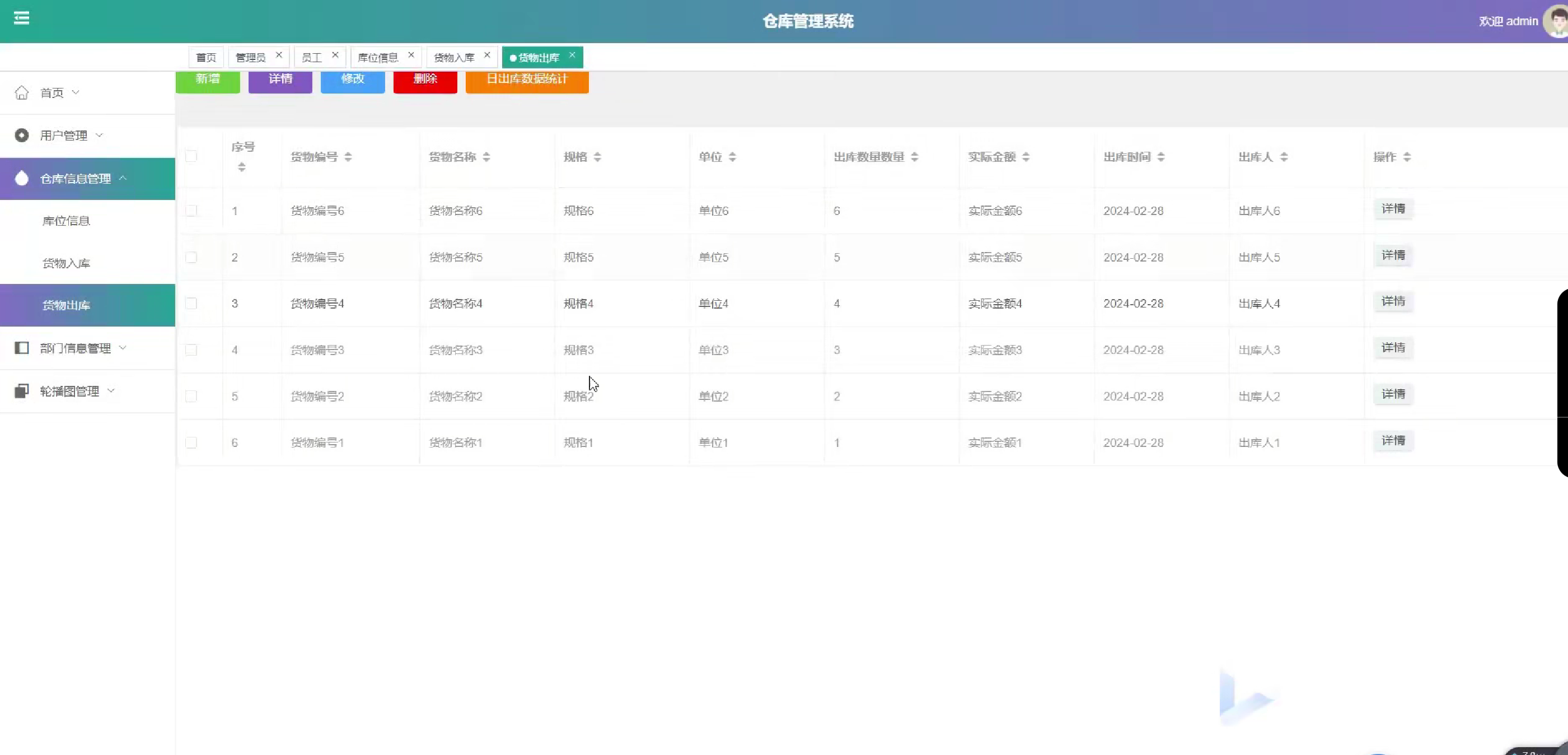The image size is (1568, 755).
Task: Open 货物入库 in the sidebar
Action: [x=67, y=263]
